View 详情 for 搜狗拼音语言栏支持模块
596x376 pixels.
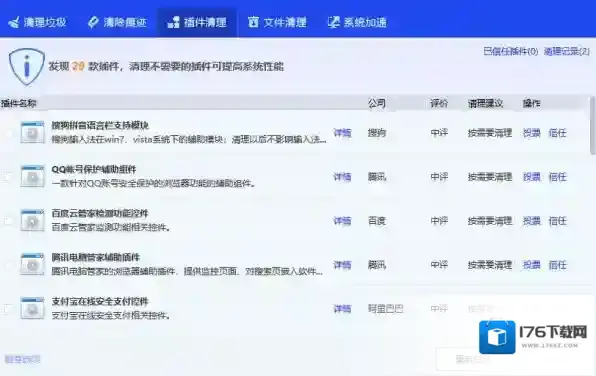342,133
